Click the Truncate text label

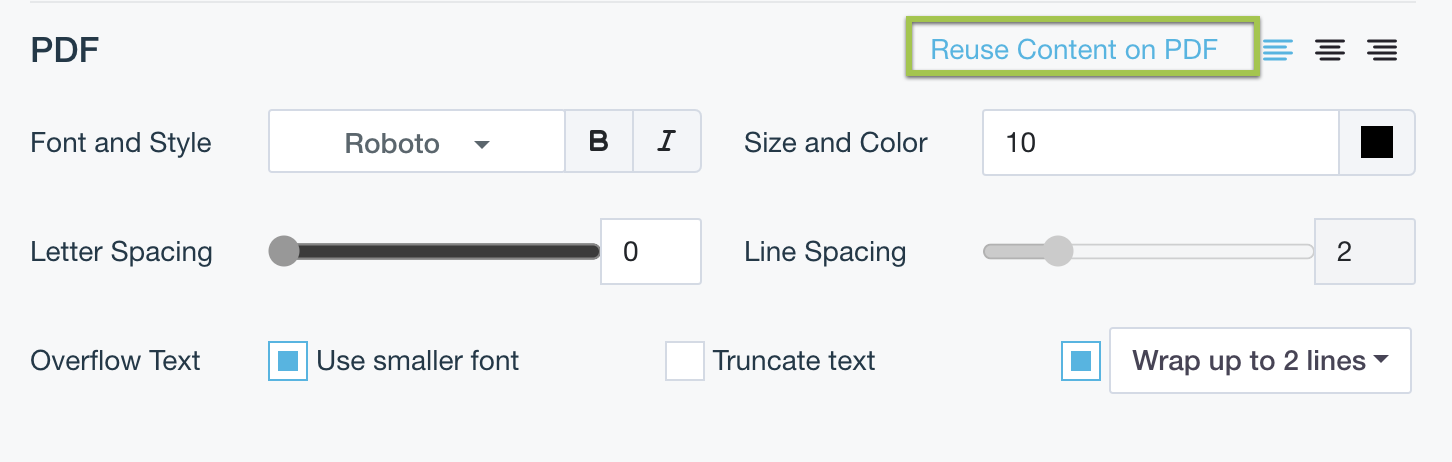point(794,361)
